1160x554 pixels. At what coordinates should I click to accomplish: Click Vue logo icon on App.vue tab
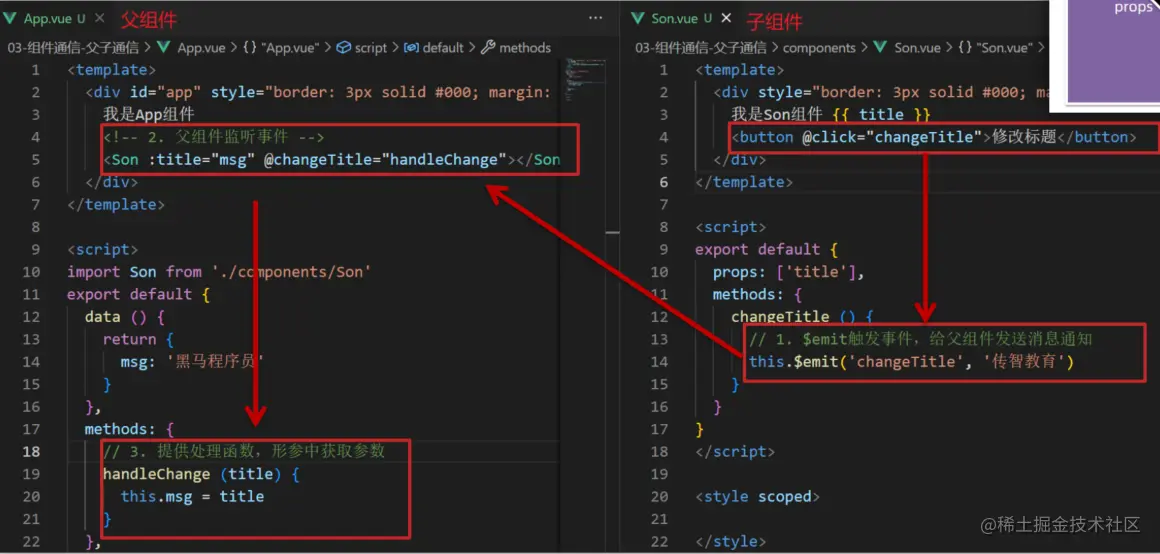pyautogui.click(x=10, y=18)
